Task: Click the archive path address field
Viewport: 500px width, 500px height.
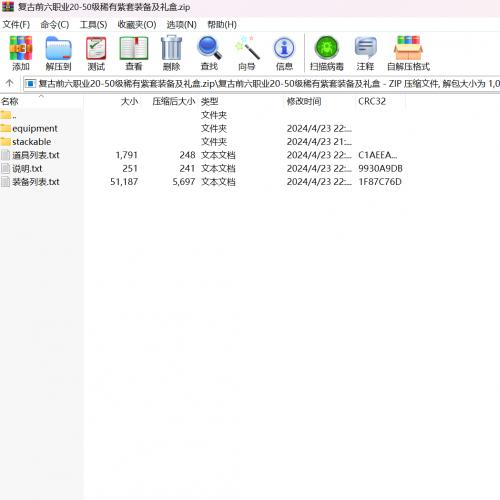Action: click(x=262, y=83)
